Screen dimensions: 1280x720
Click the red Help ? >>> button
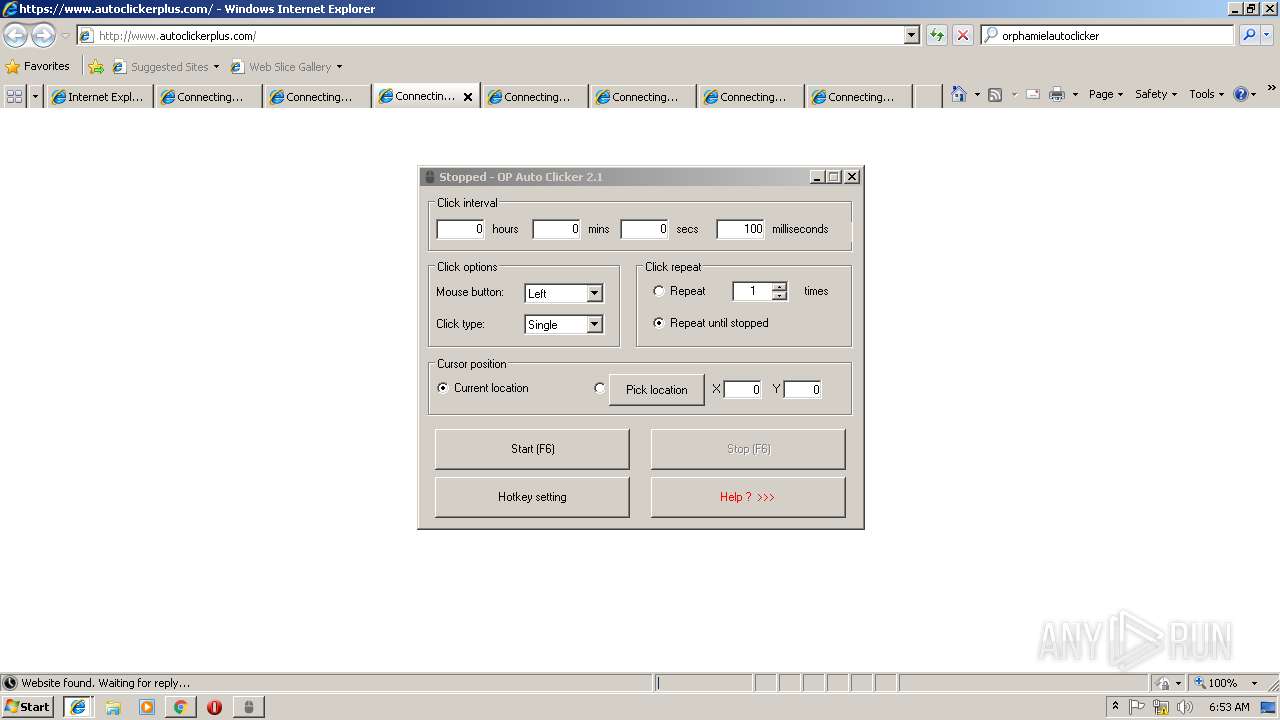coord(748,497)
